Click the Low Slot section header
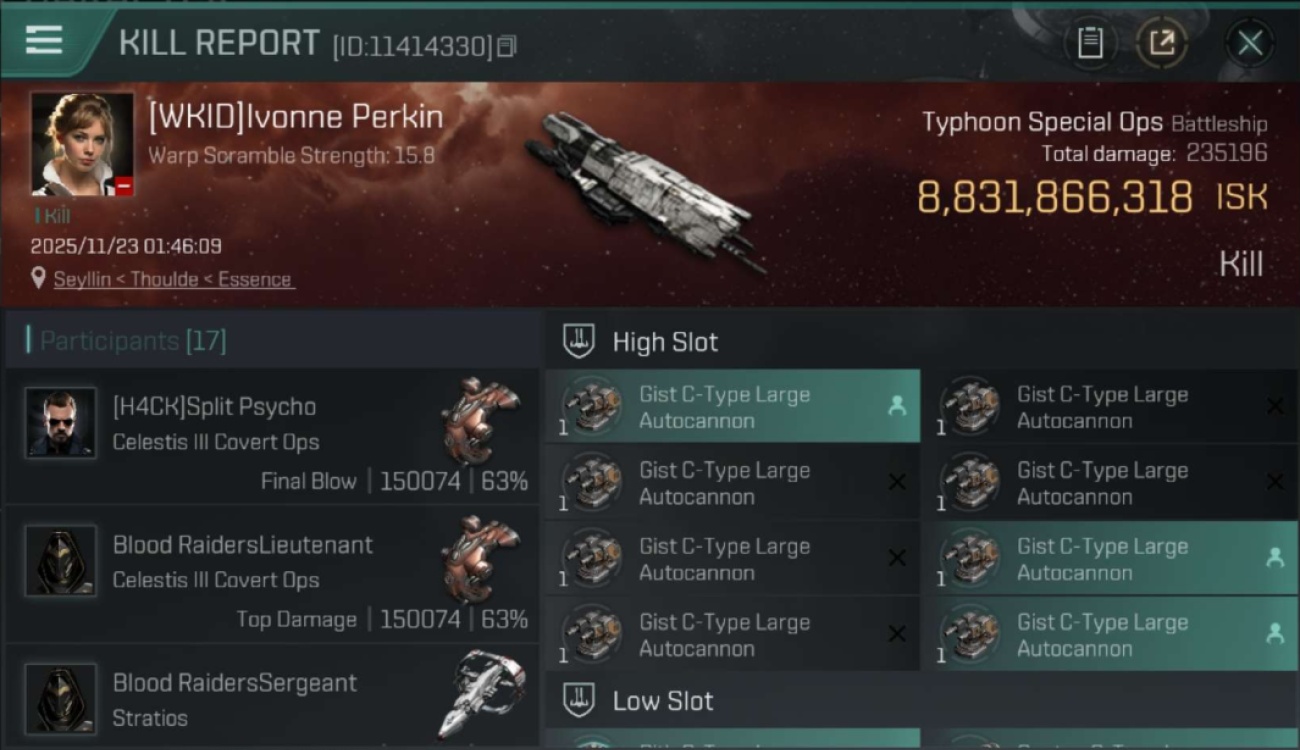The width and height of the screenshot is (1300, 750). click(x=663, y=701)
